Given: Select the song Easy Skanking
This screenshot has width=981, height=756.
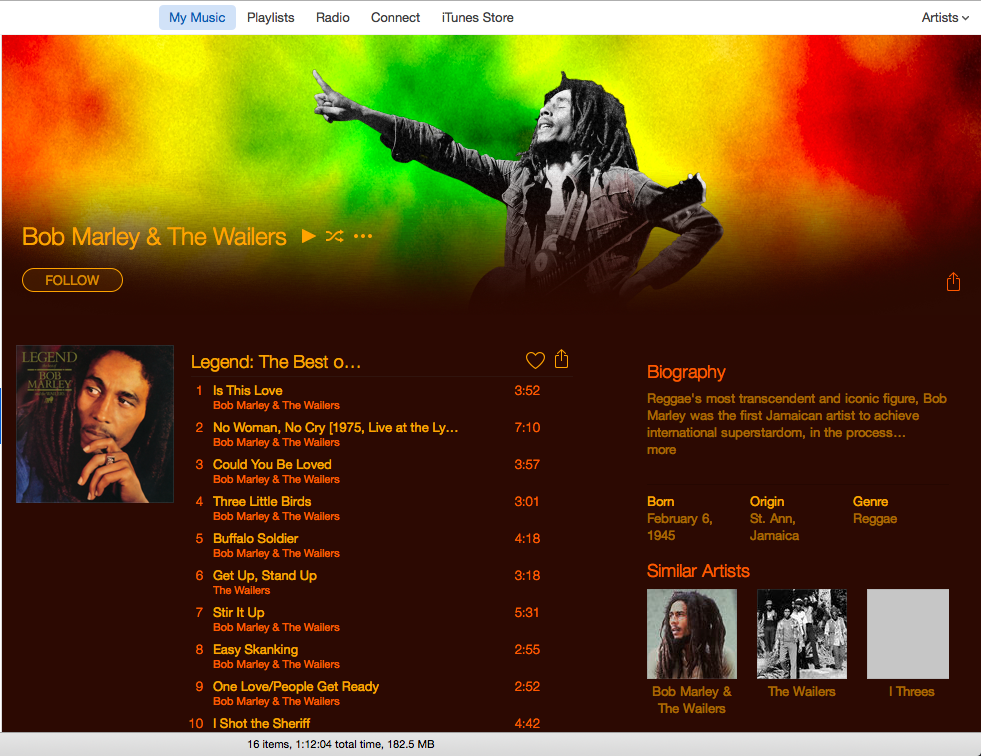Looking at the screenshot, I should tap(255, 649).
